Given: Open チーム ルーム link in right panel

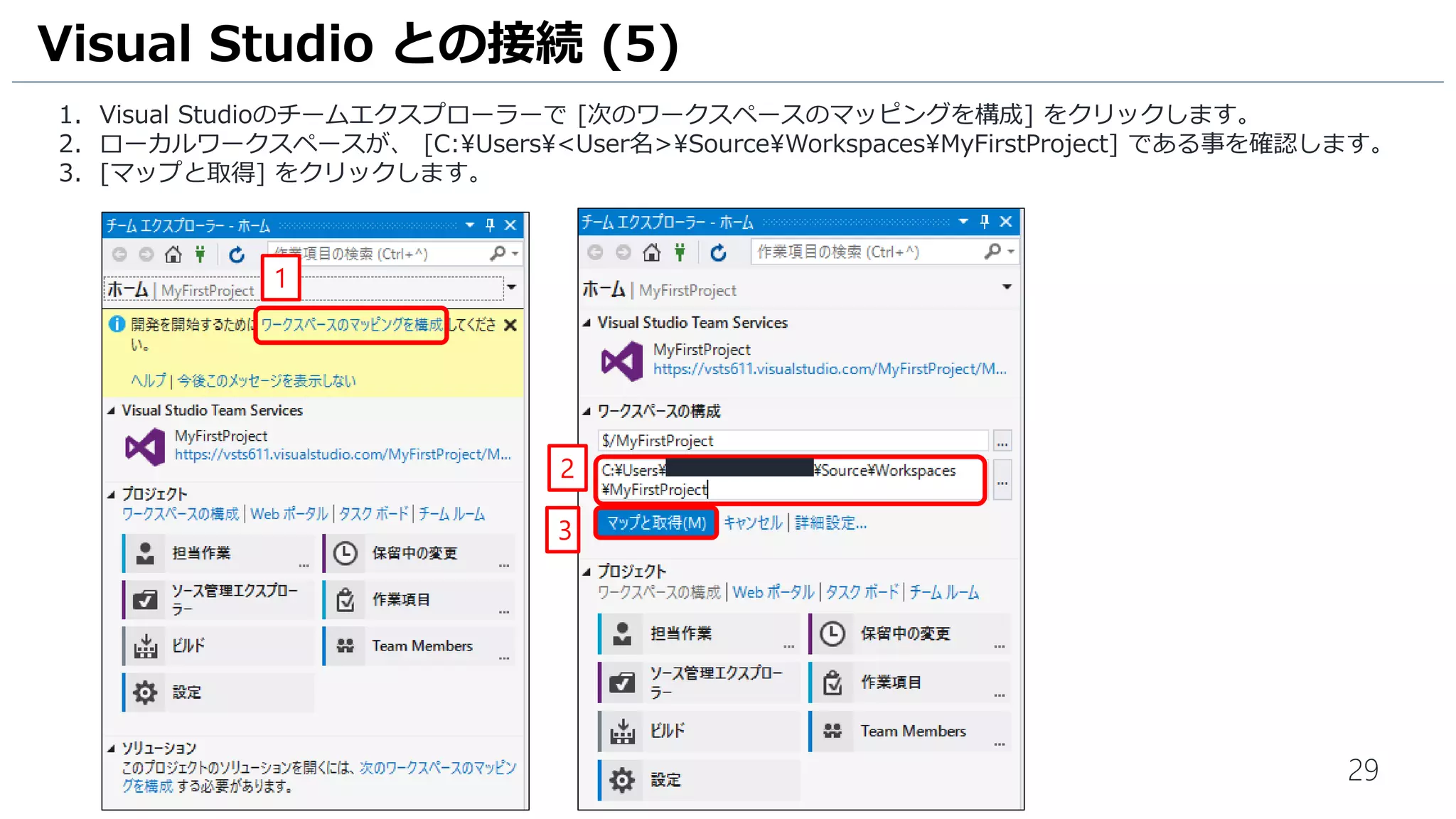Looking at the screenshot, I should tap(944, 592).
